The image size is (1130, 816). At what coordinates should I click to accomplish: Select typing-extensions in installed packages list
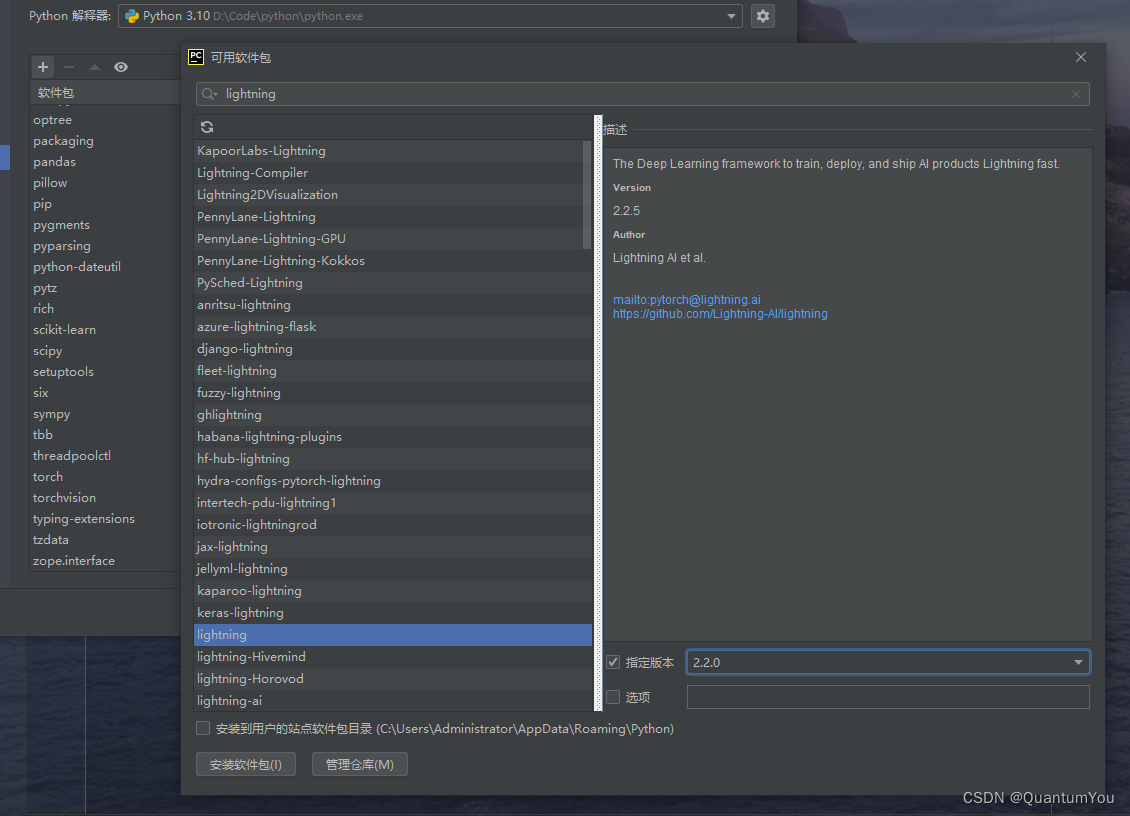pyautogui.click(x=105, y=518)
